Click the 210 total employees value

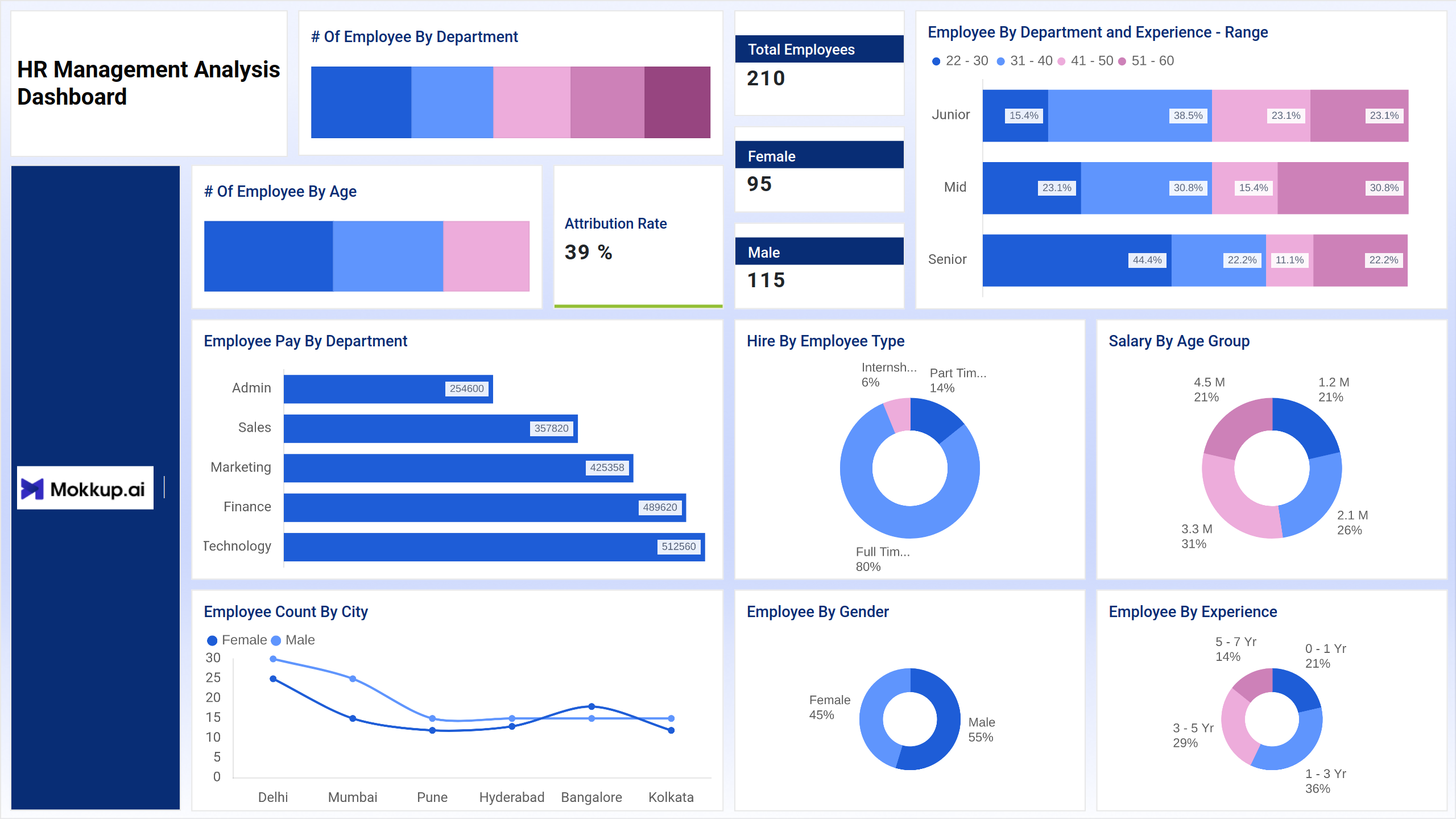pos(766,78)
